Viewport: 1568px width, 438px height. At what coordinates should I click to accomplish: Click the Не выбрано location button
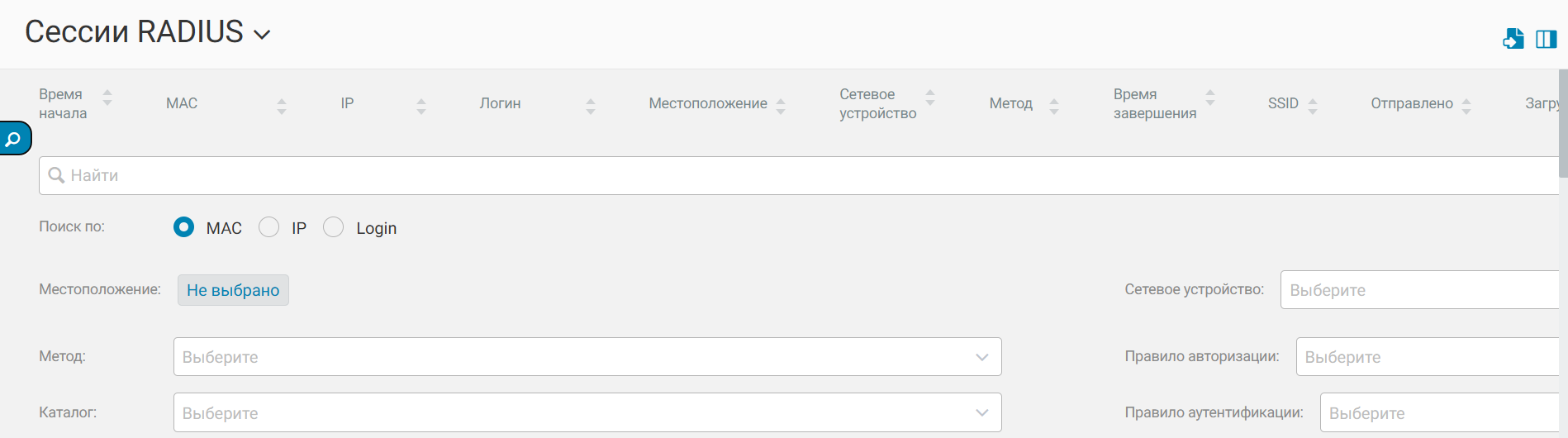point(233,290)
